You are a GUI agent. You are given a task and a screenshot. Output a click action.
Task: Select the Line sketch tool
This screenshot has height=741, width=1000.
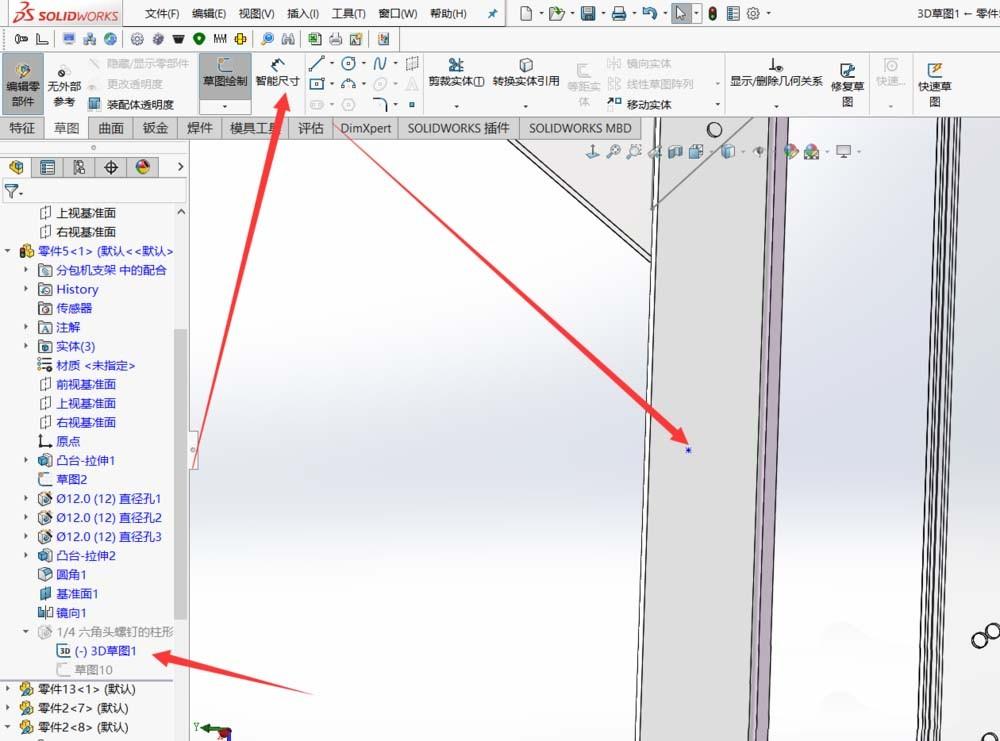(x=316, y=63)
